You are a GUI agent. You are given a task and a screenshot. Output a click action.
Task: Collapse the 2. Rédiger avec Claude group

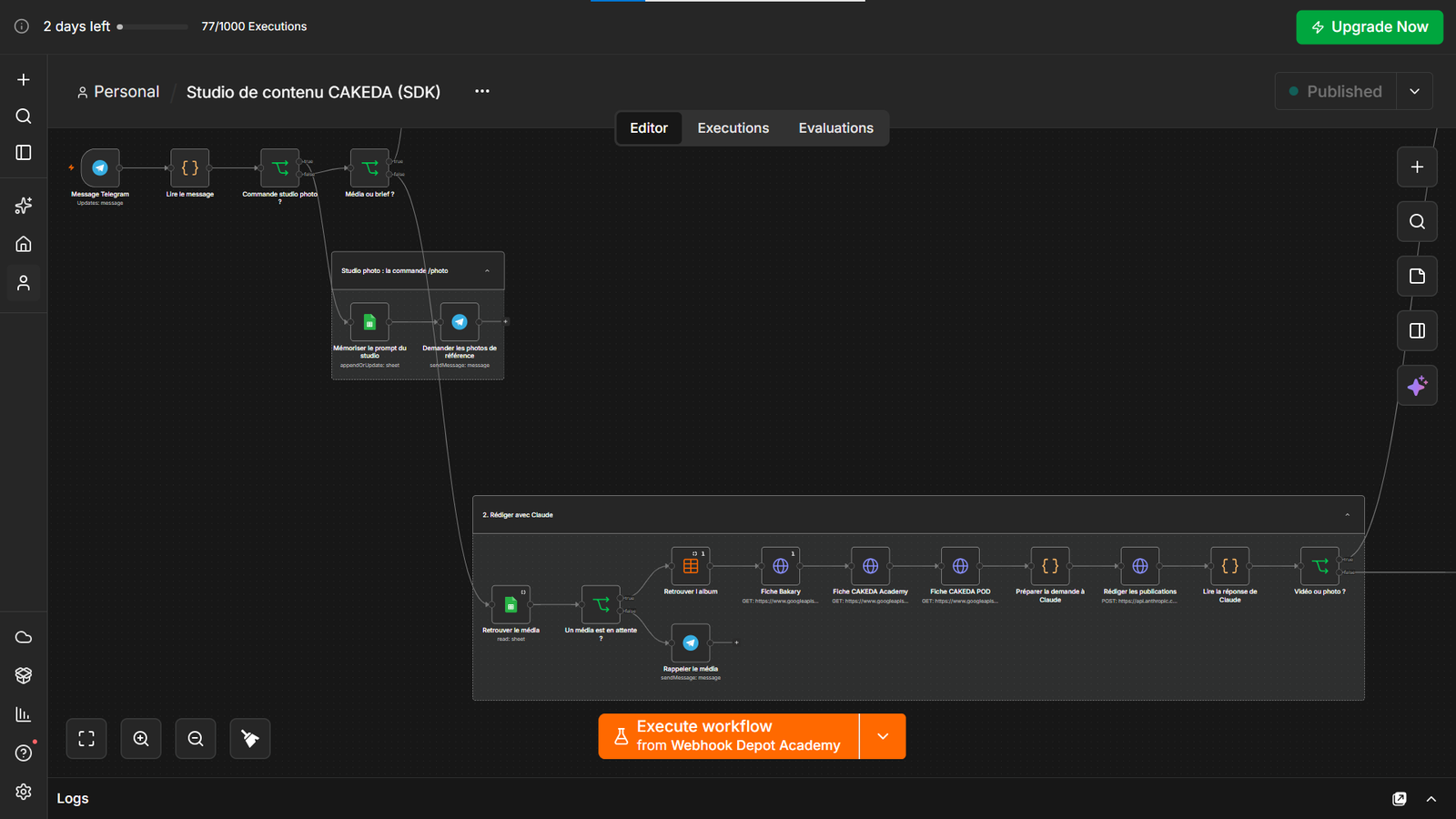(1347, 515)
